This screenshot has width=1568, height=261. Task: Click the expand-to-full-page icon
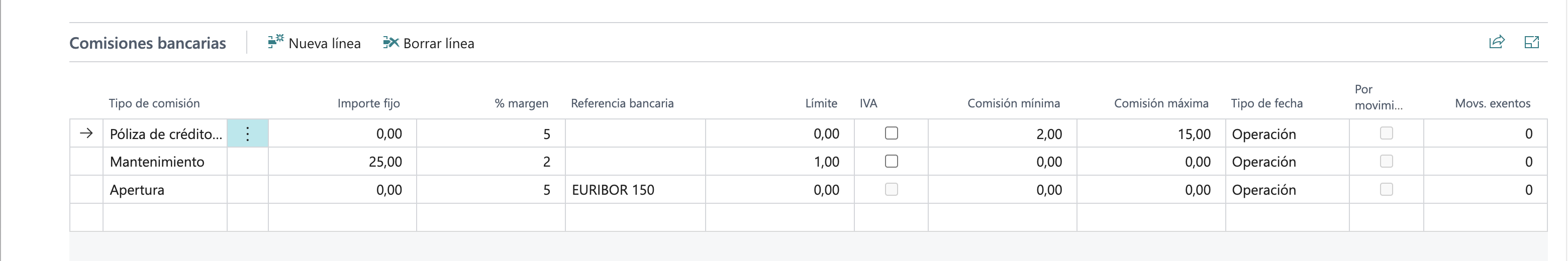1531,42
